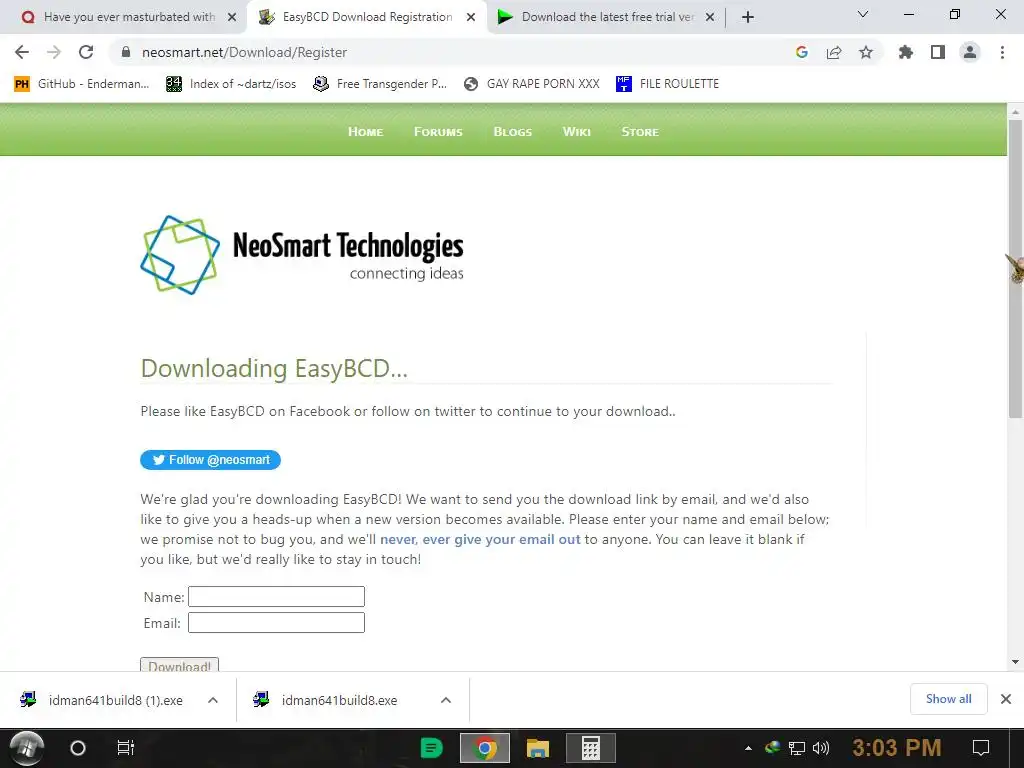Switch to the EasyBCD Download Registration tab
This screenshot has height=768, width=1024.
367,17
